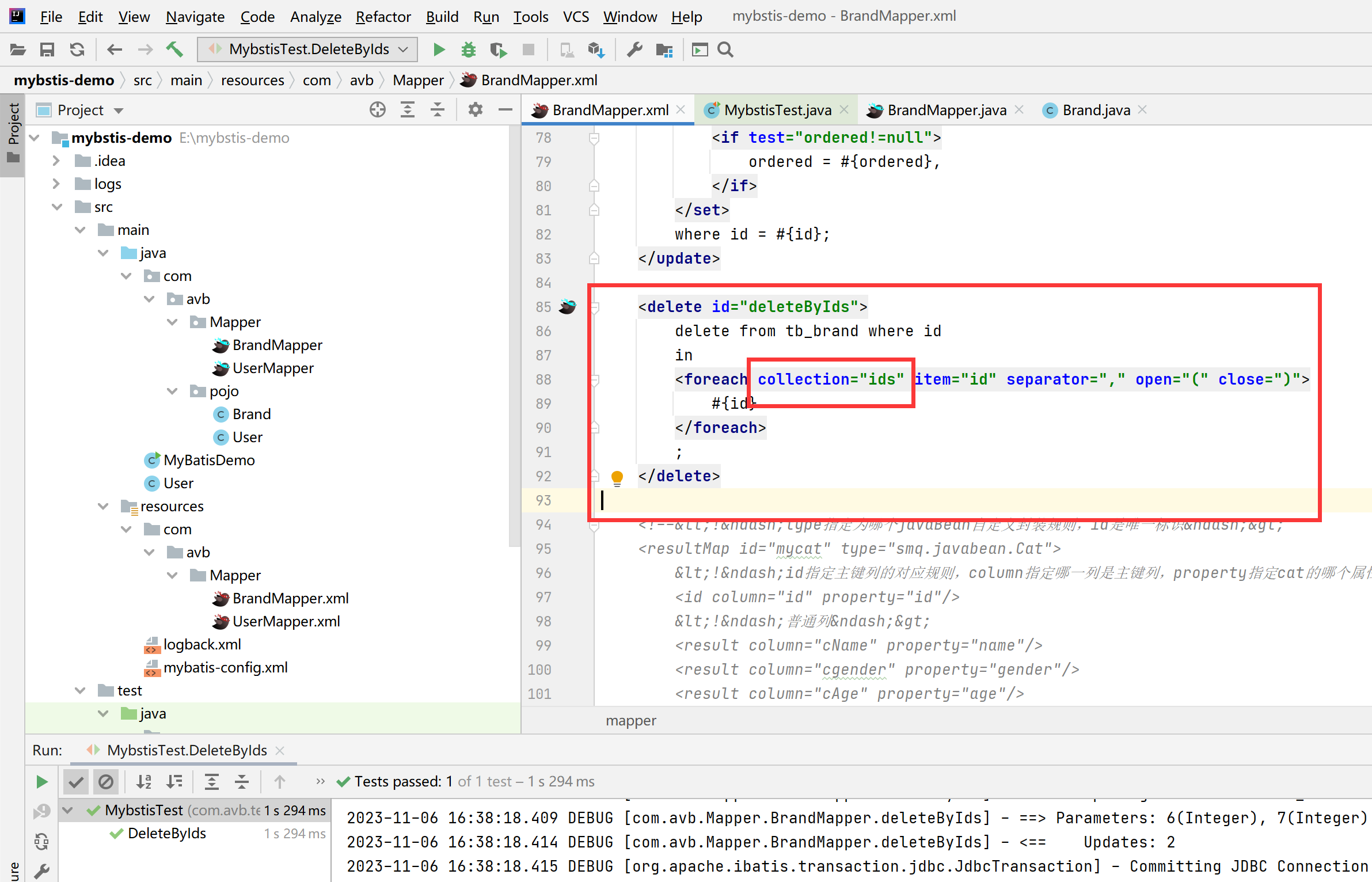Toggle Show Ignored tests button
The height and width of the screenshot is (882, 1372).
tap(106, 782)
